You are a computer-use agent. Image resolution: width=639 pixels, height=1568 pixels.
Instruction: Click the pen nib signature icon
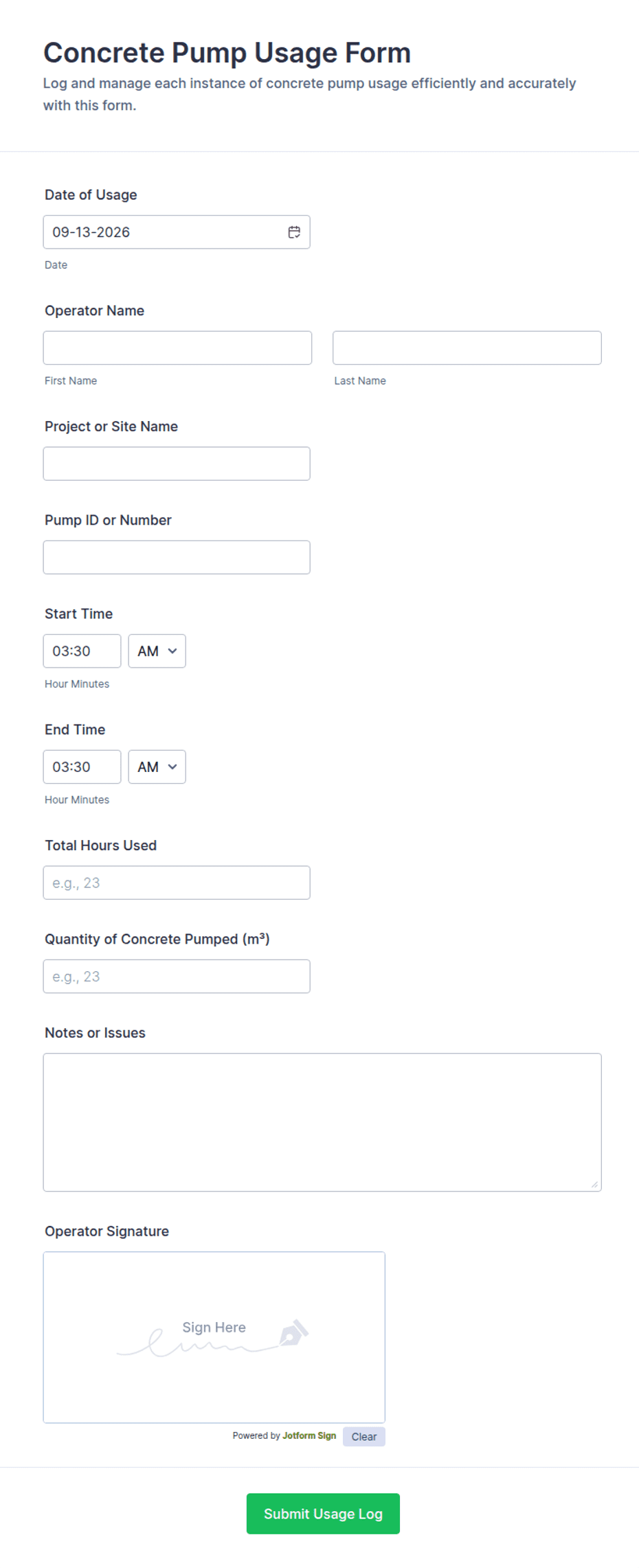pos(293,1333)
